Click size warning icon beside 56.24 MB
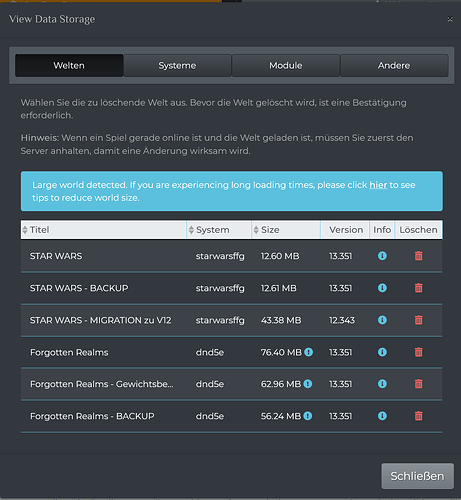 click(308, 416)
